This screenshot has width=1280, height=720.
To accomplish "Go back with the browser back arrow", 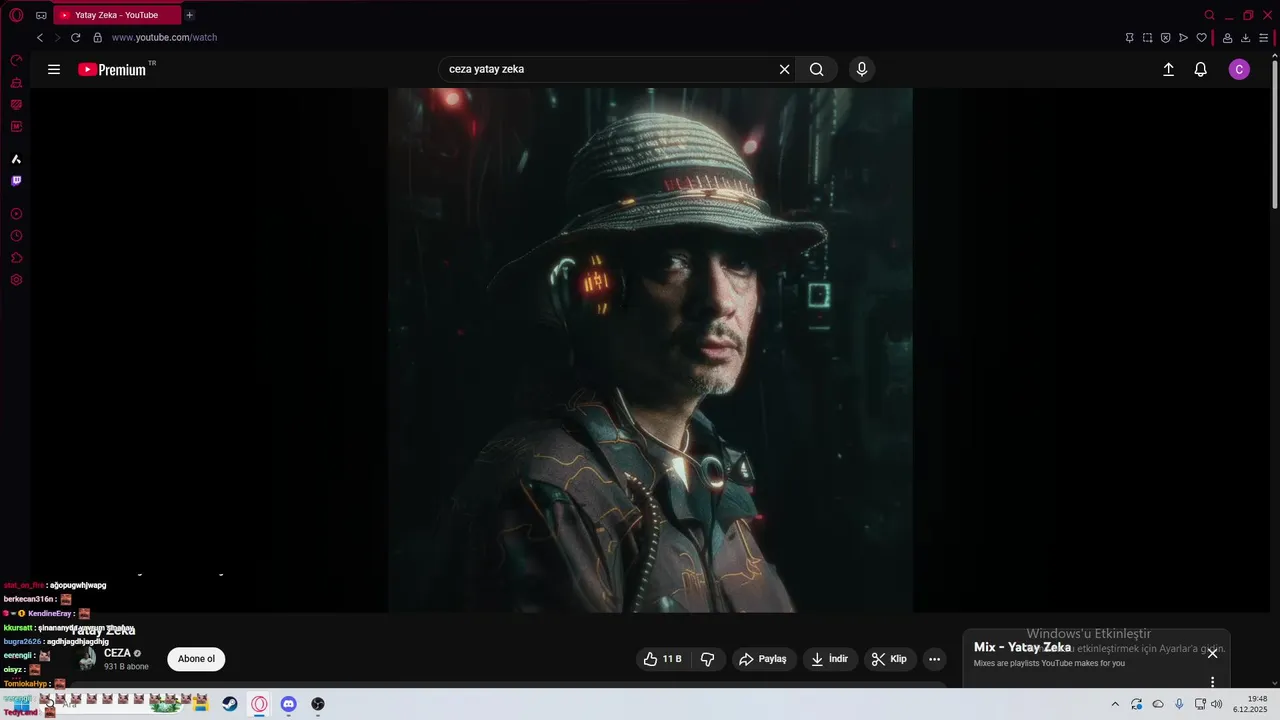I will pos(40,38).
